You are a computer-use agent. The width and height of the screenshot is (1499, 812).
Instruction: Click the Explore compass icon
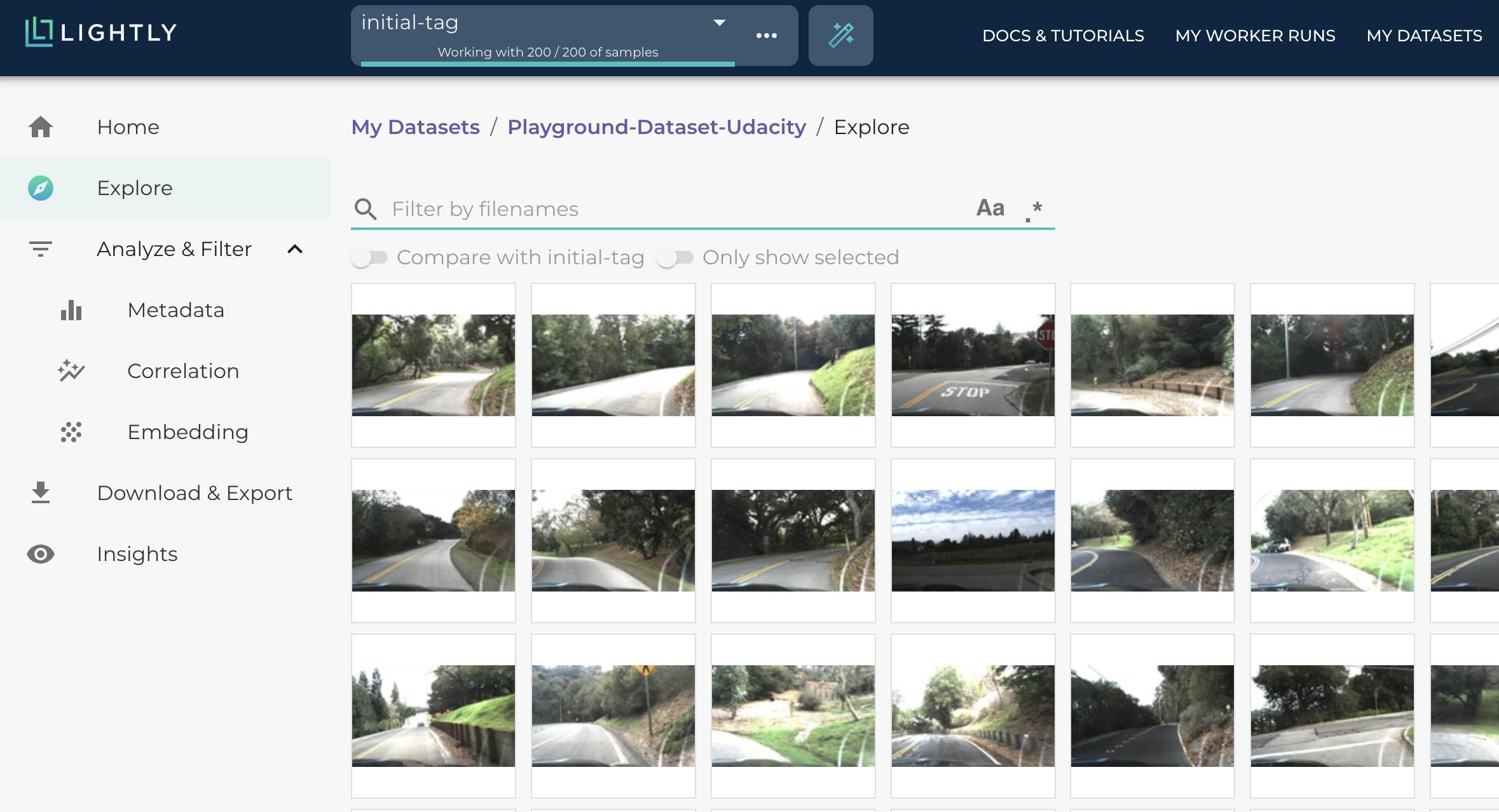click(x=41, y=188)
